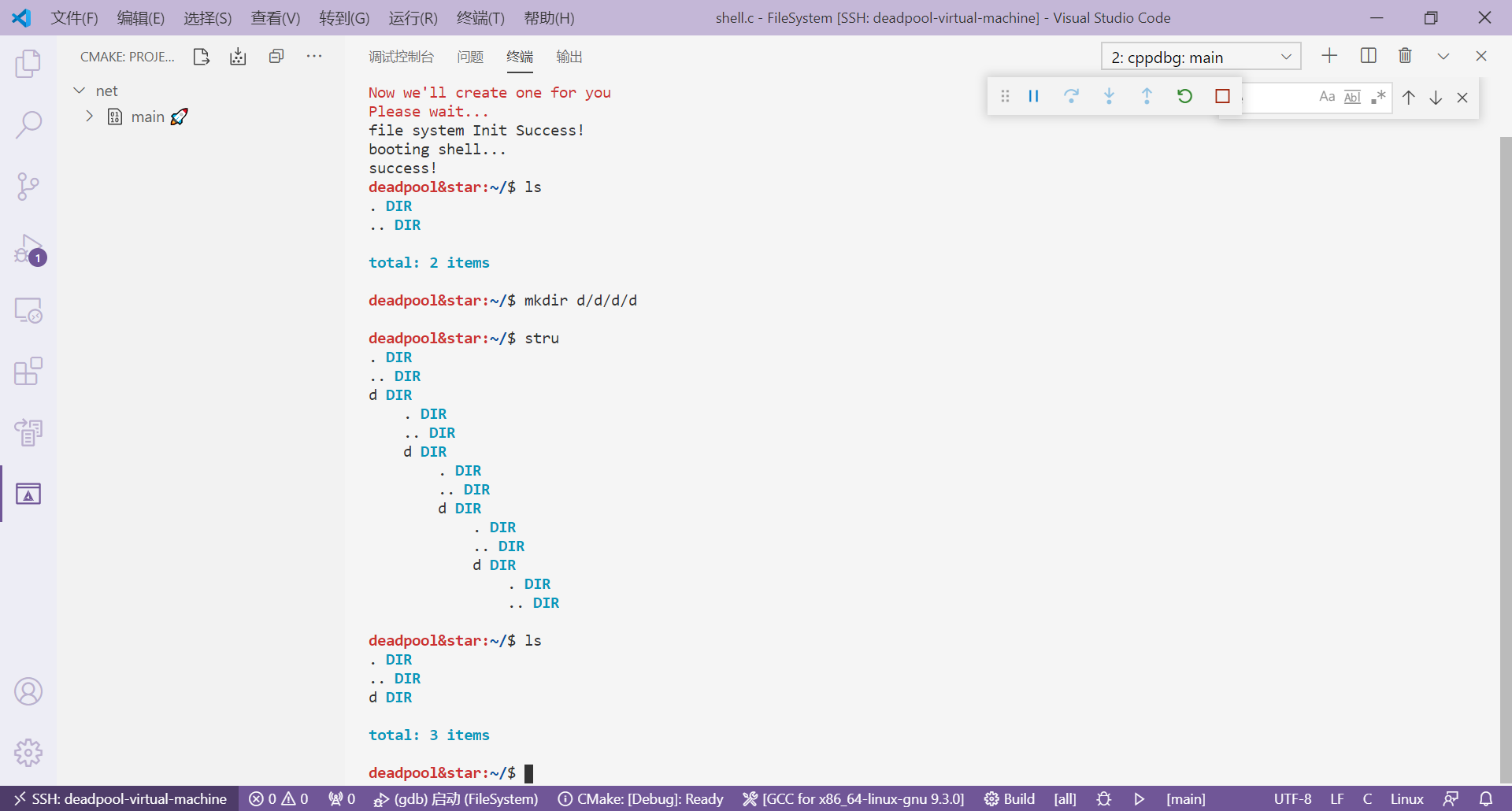Screen dimensions: 1512x811
Task: Kill the terminal with trash icon
Action: 1405,56
